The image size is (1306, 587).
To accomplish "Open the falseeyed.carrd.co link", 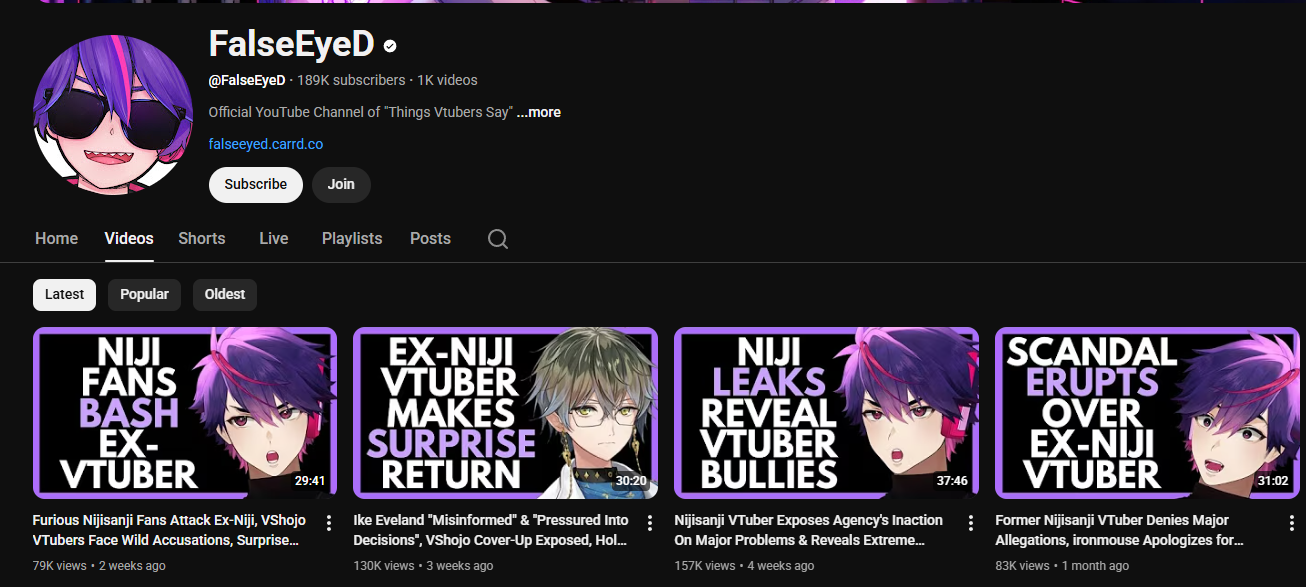I will [266, 144].
